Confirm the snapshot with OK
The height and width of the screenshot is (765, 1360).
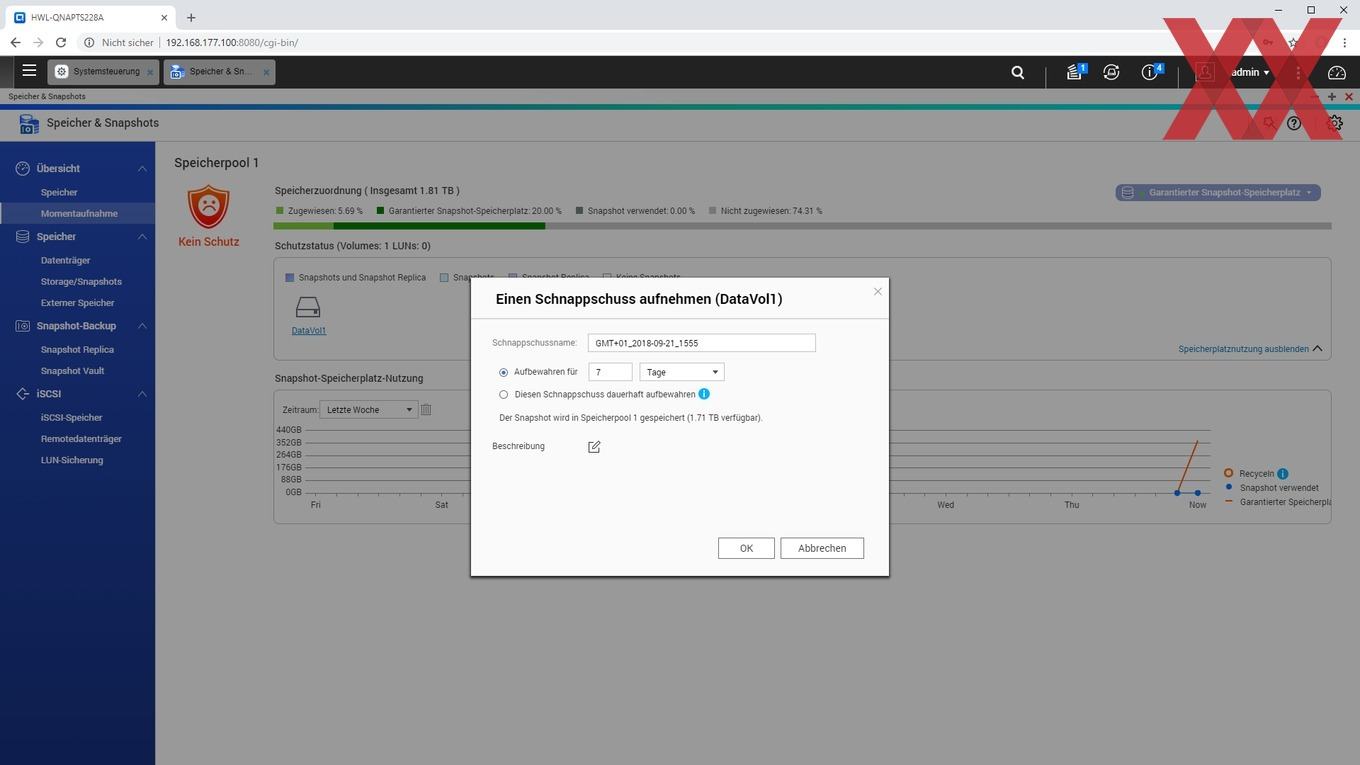click(x=746, y=548)
